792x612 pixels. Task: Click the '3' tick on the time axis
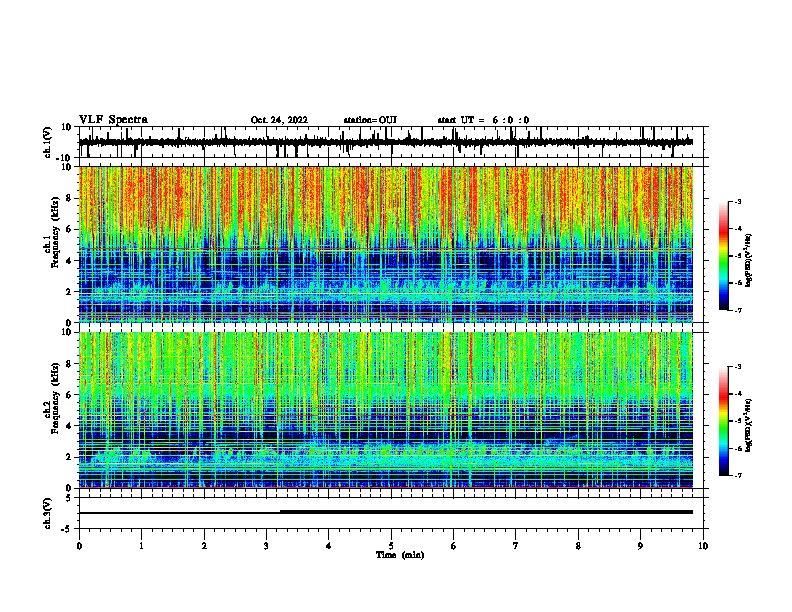pyautogui.click(x=266, y=546)
